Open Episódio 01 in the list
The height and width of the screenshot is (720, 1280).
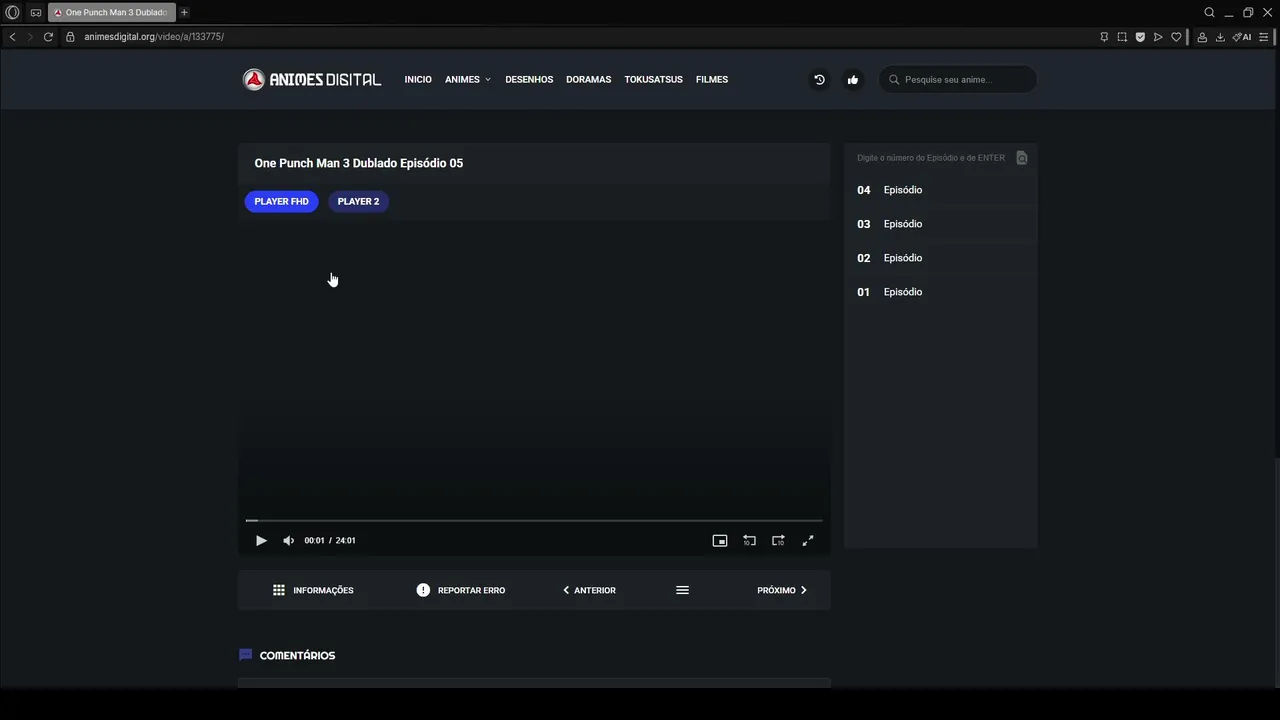tap(940, 292)
